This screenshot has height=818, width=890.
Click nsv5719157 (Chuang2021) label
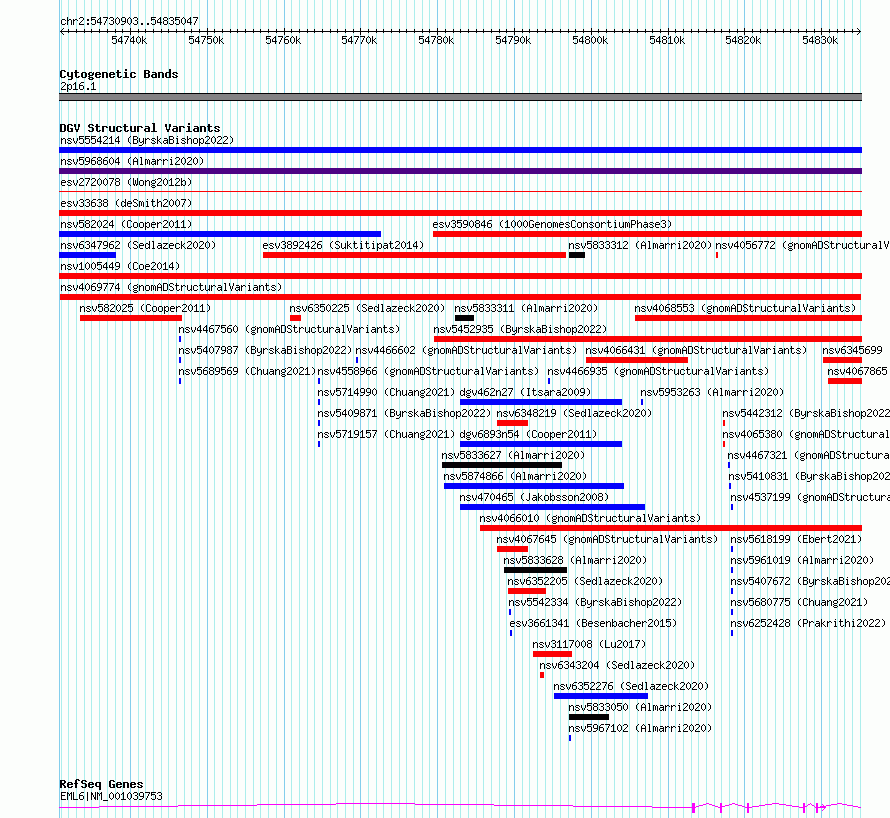click(x=386, y=434)
